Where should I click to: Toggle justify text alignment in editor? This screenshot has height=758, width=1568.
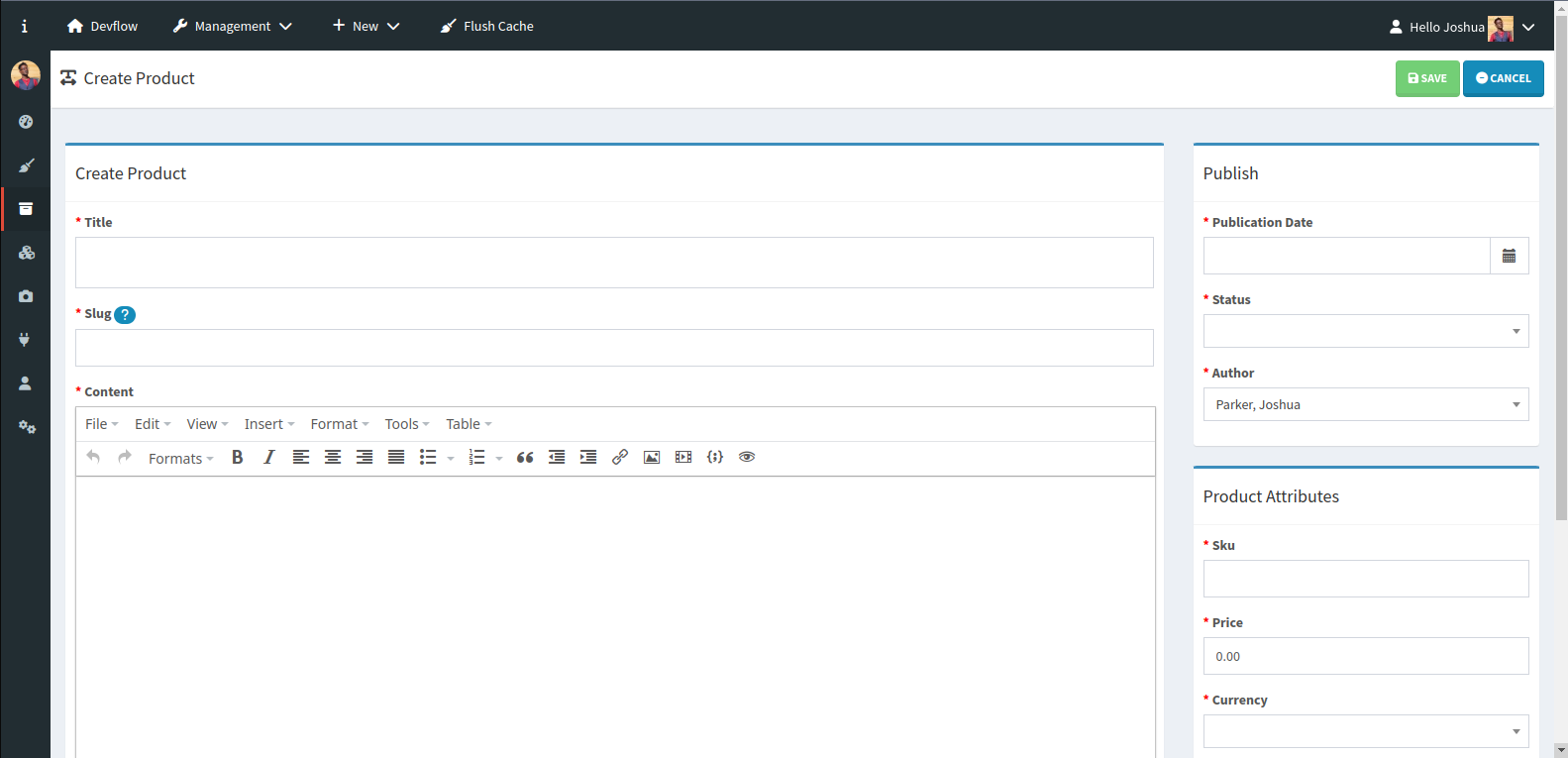(396, 457)
